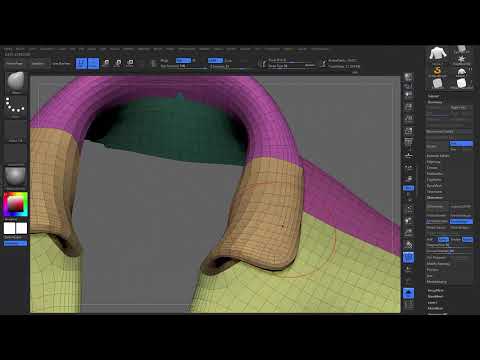Expand the EdgeLoop subsection
480x360 pixels.
(433, 162)
